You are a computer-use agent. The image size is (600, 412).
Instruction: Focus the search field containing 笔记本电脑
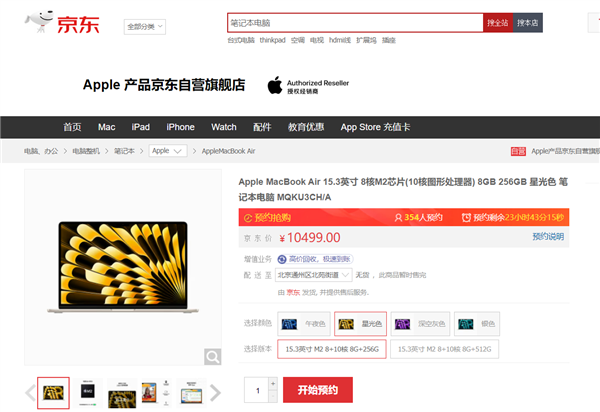coord(355,23)
